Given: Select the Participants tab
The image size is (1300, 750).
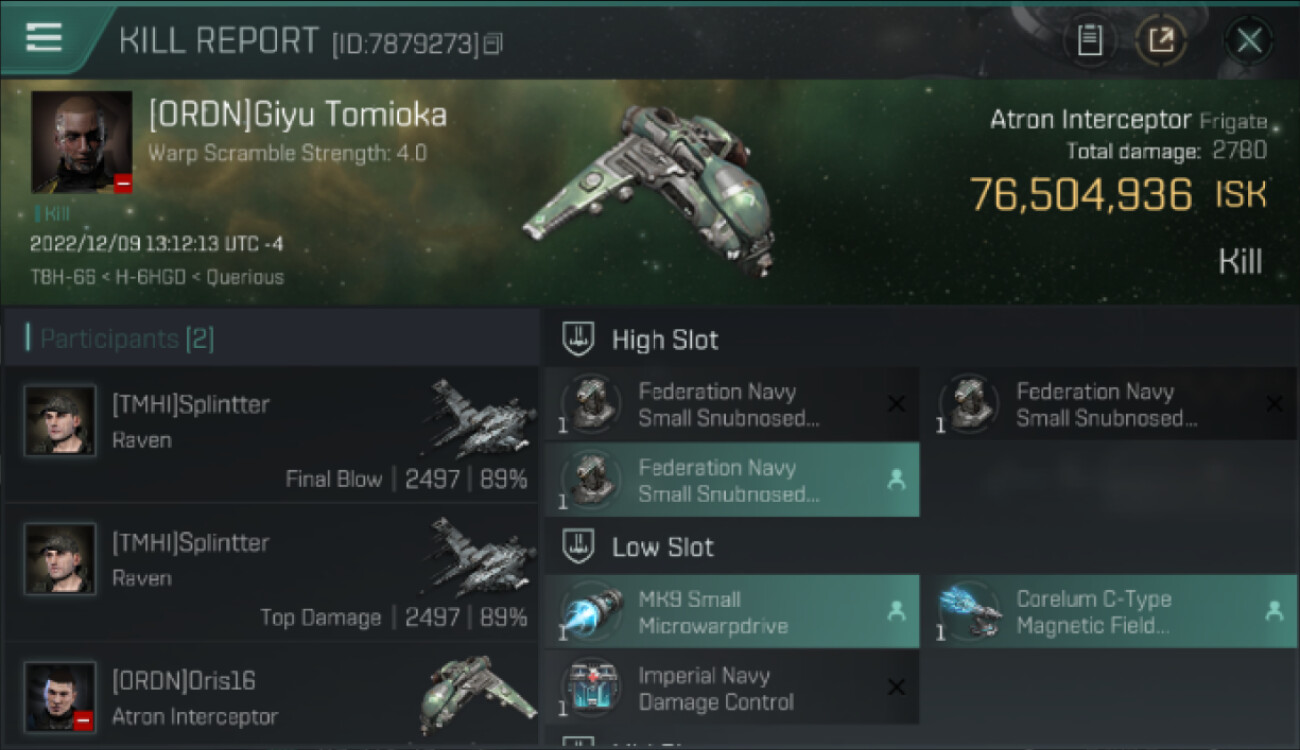Looking at the screenshot, I should coord(126,339).
